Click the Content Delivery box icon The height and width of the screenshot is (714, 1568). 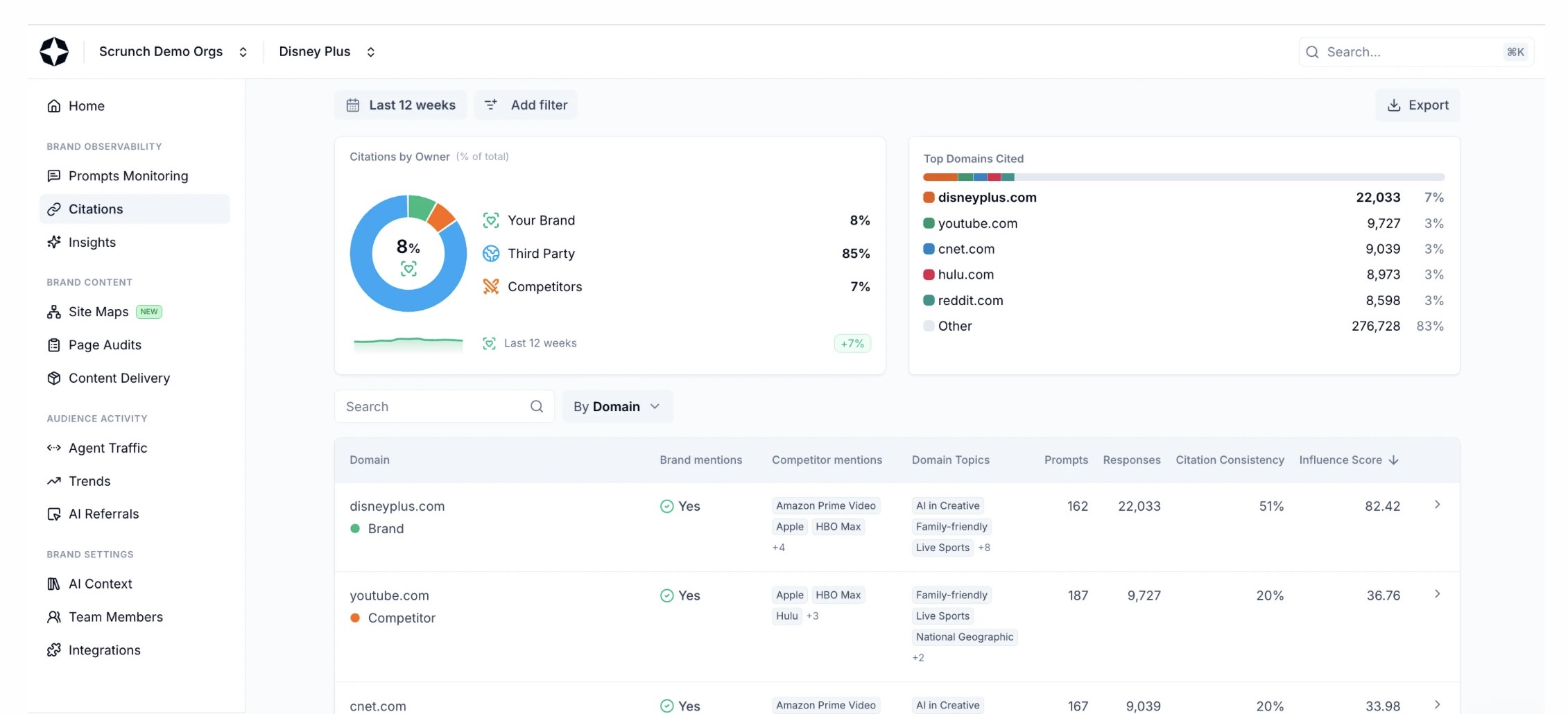(x=54, y=378)
